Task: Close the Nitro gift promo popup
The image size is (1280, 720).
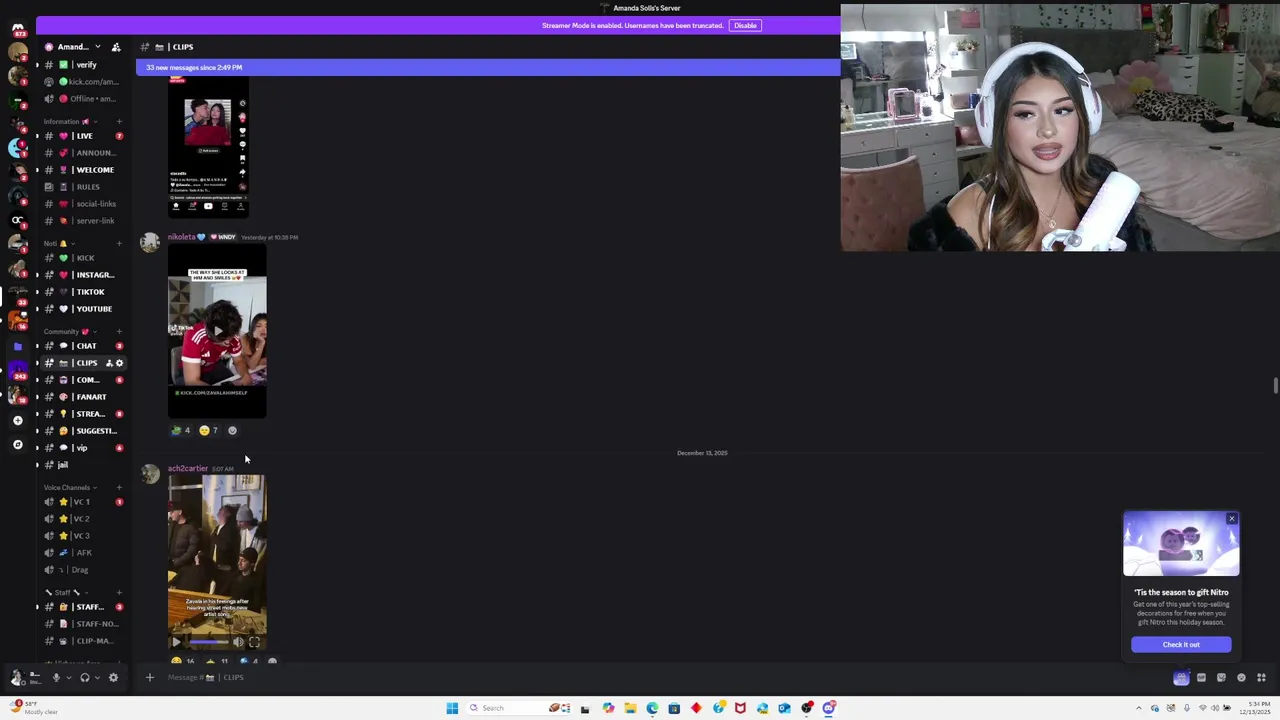Action: [1232, 519]
